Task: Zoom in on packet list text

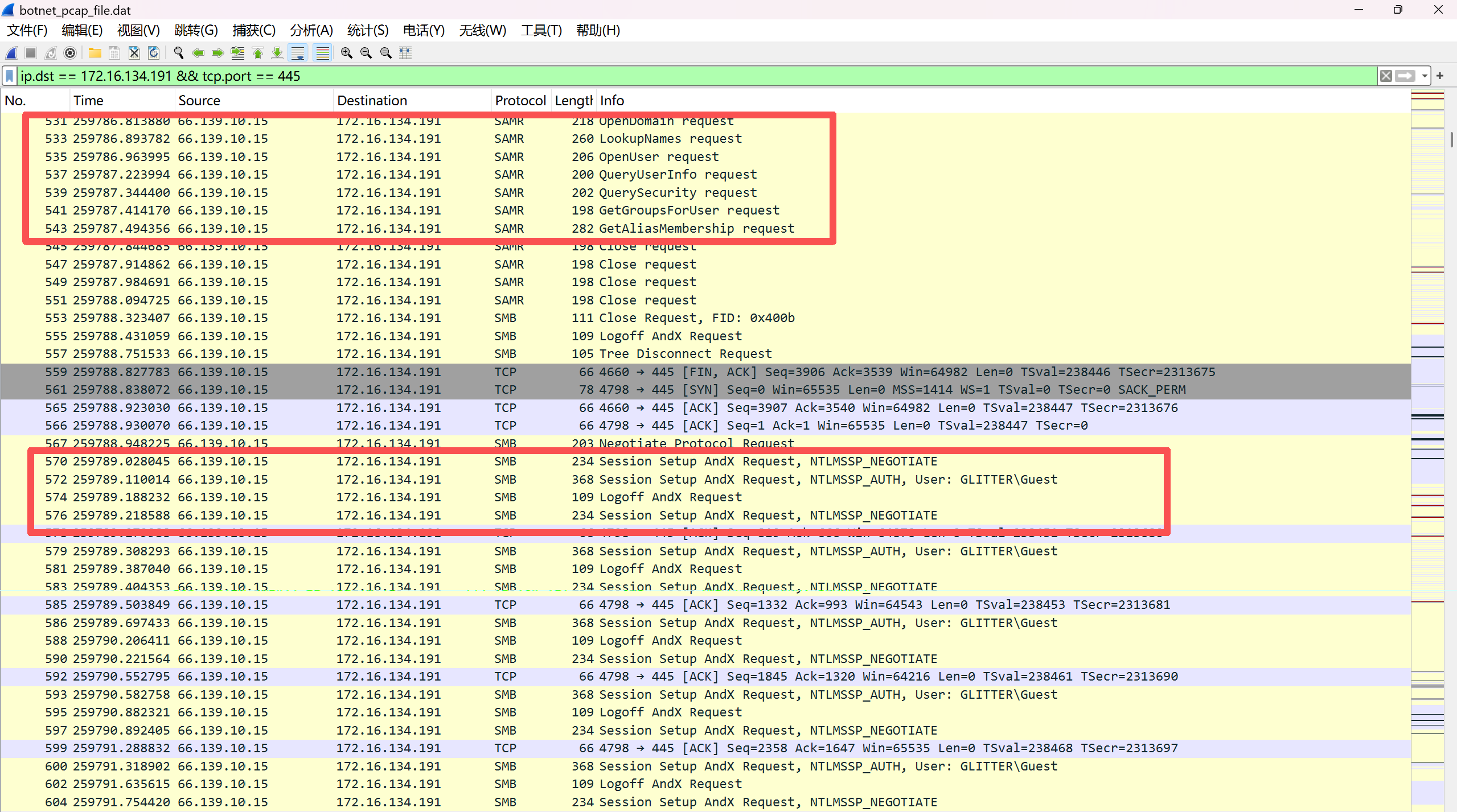Action: (346, 53)
